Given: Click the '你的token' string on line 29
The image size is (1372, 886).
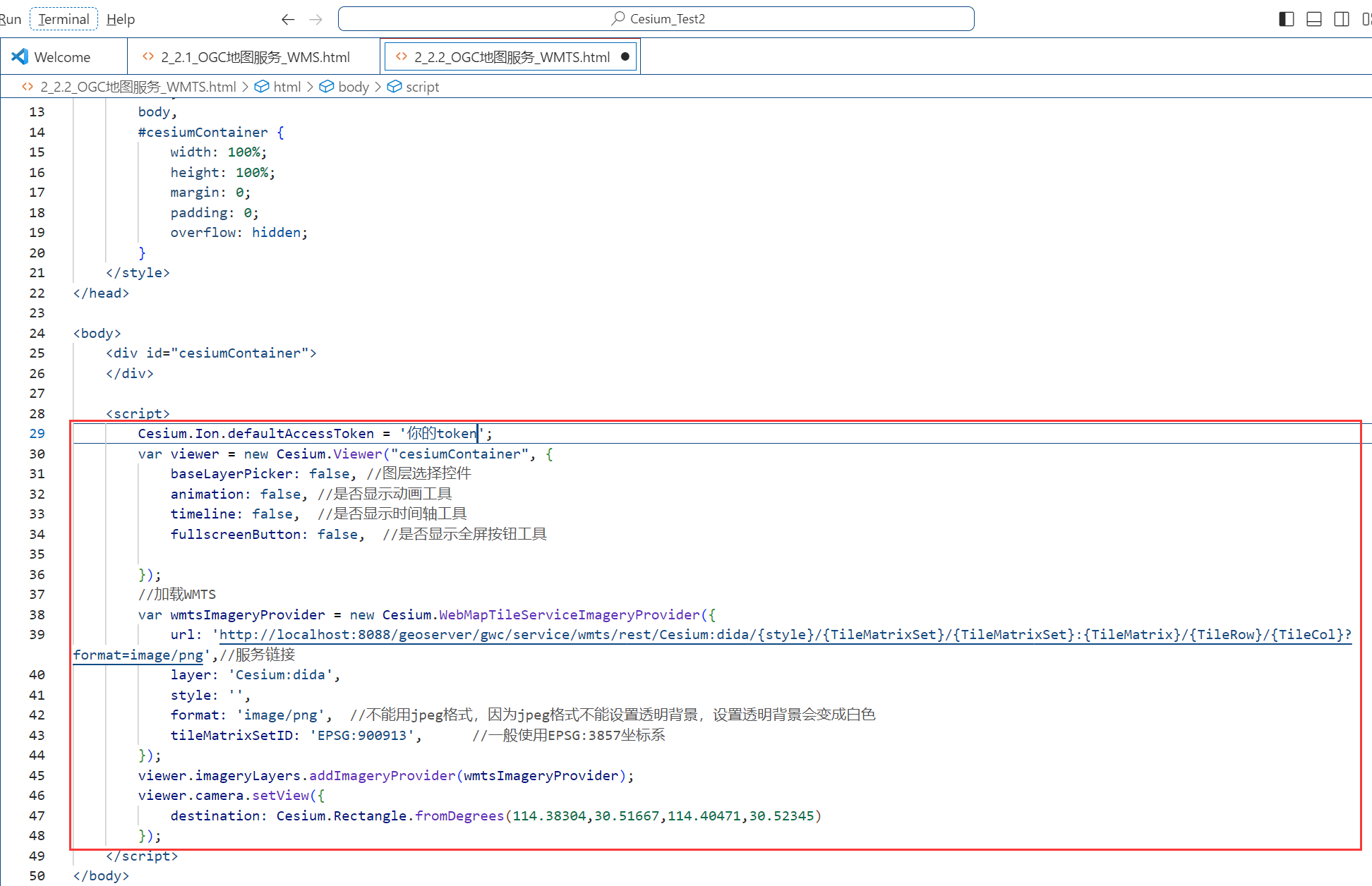Looking at the screenshot, I should click(442, 434).
